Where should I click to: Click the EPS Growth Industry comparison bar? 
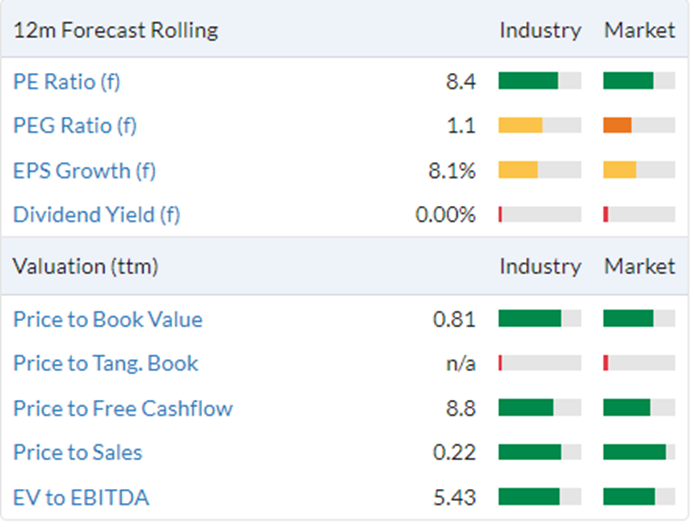pos(540,170)
